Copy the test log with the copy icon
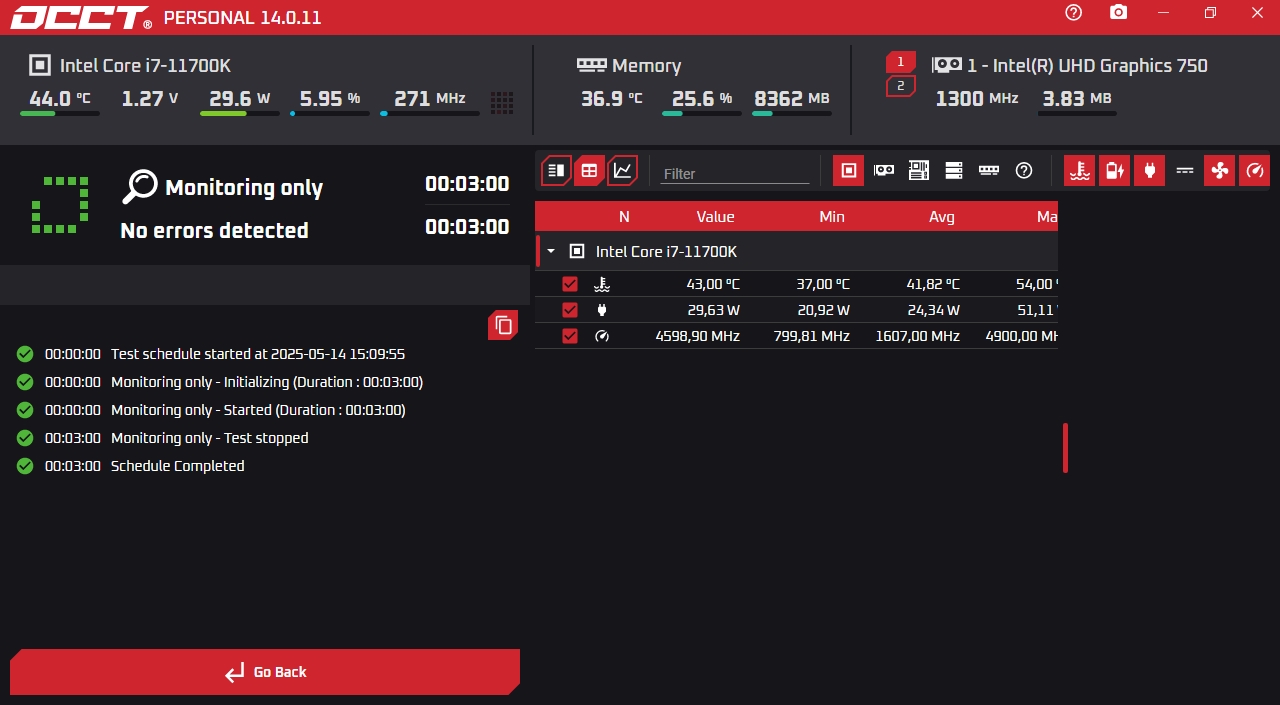This screenshot has height=705, width=1280. tap(504, 325)
